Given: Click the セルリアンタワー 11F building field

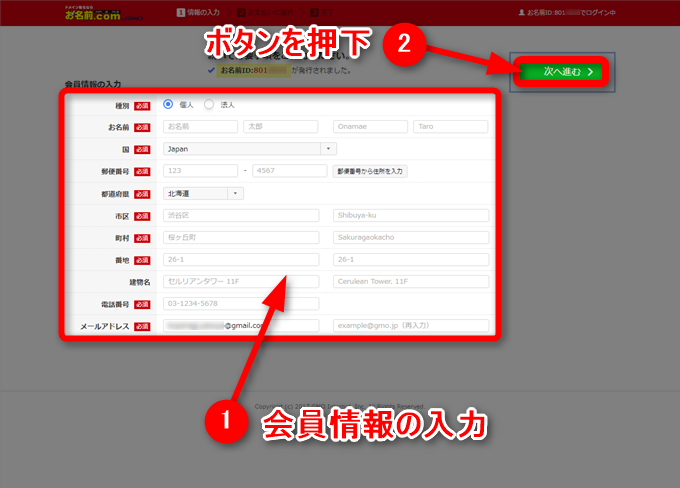Looking at the screenshot, I should (x=241, y=282).
